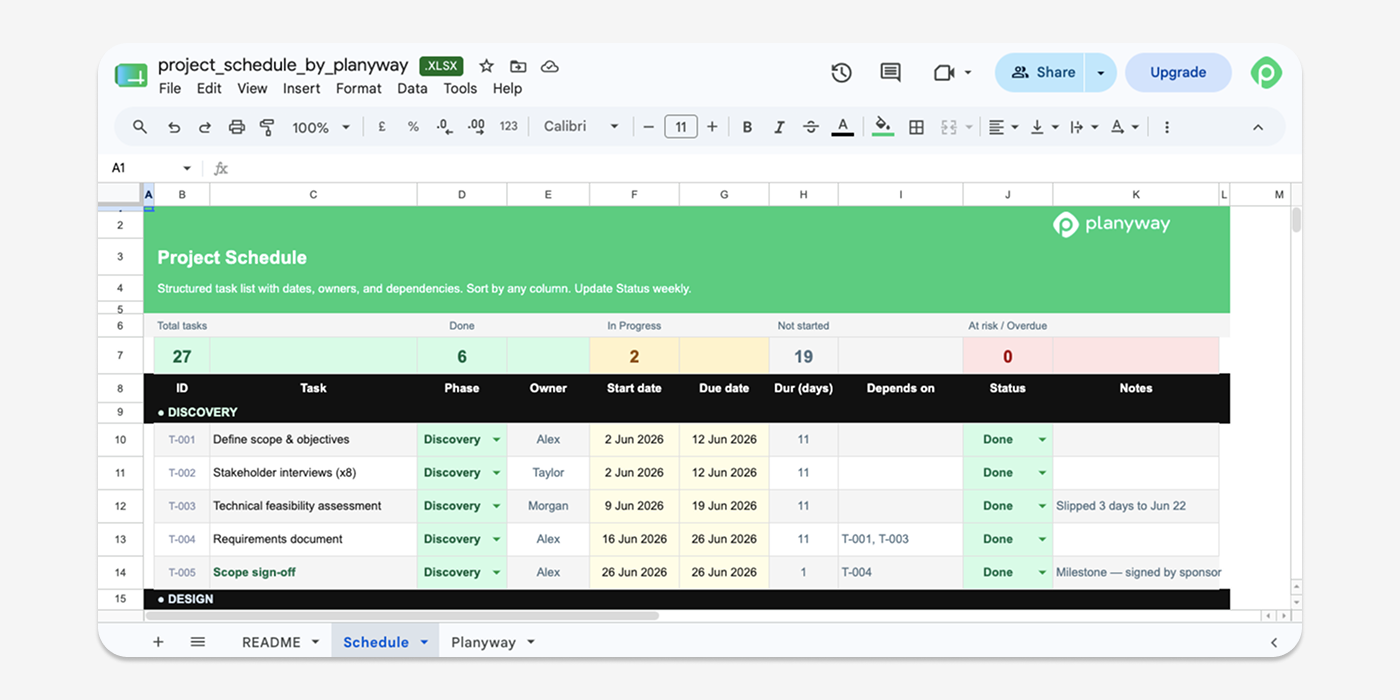Open the all sheets list icon

click(198, 642)
